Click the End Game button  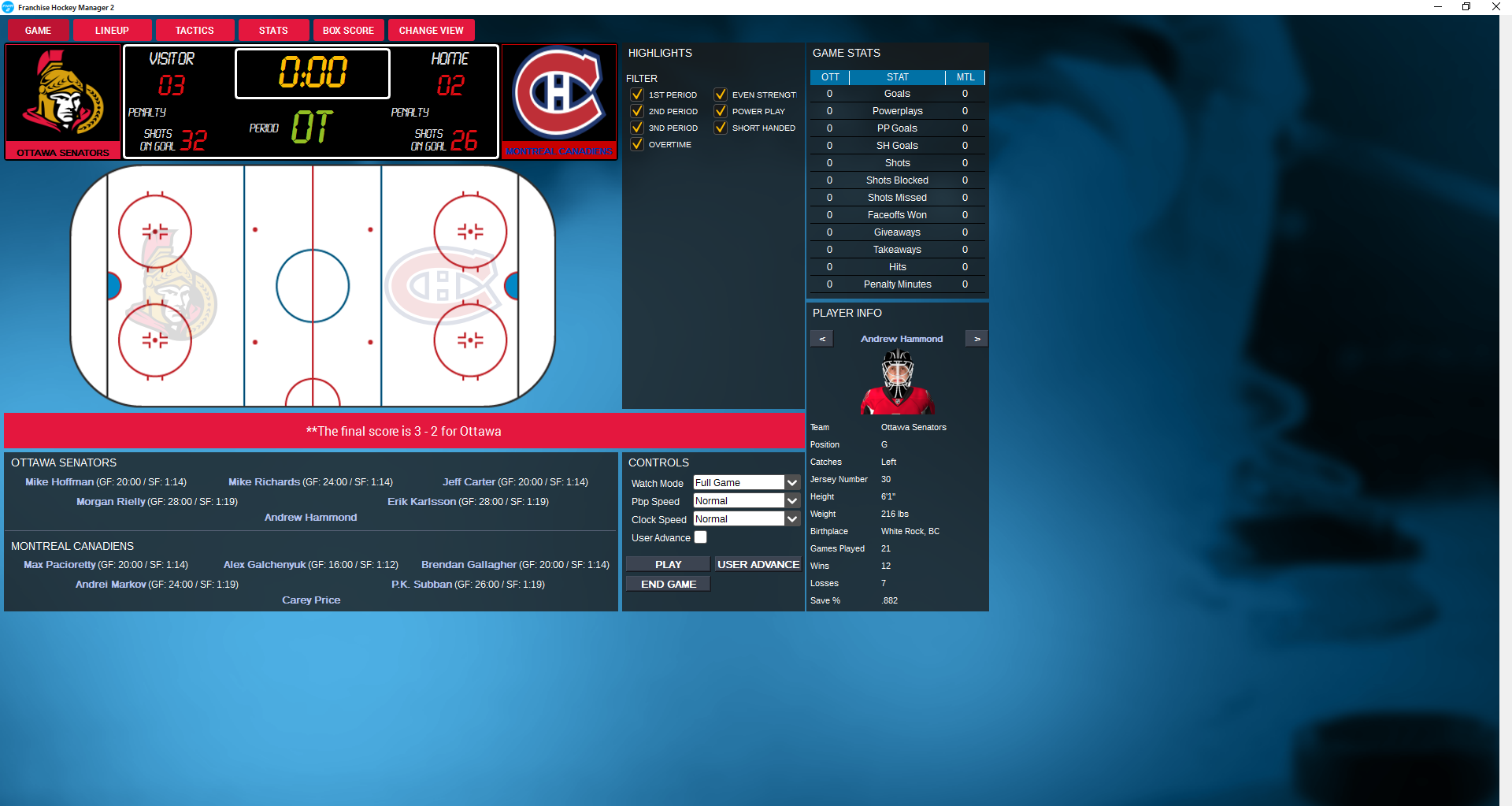[x=668, y=584]
